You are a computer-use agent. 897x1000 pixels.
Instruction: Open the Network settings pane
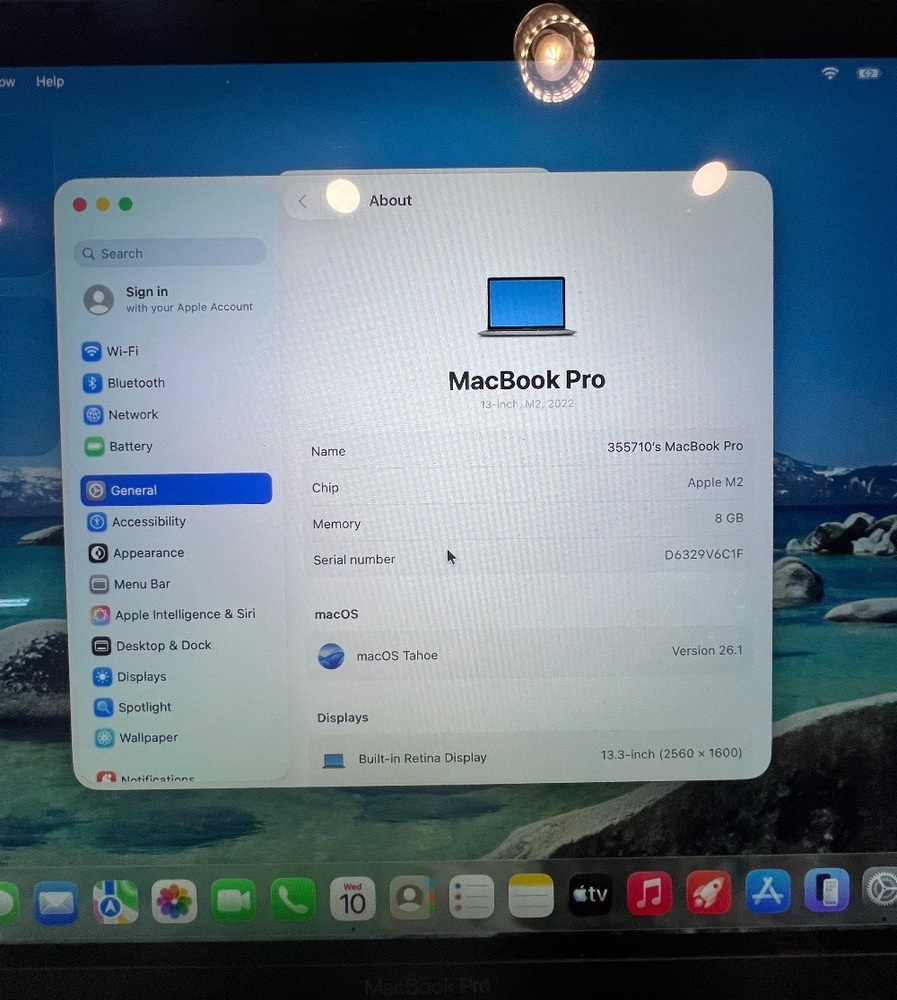click(132, 415)
